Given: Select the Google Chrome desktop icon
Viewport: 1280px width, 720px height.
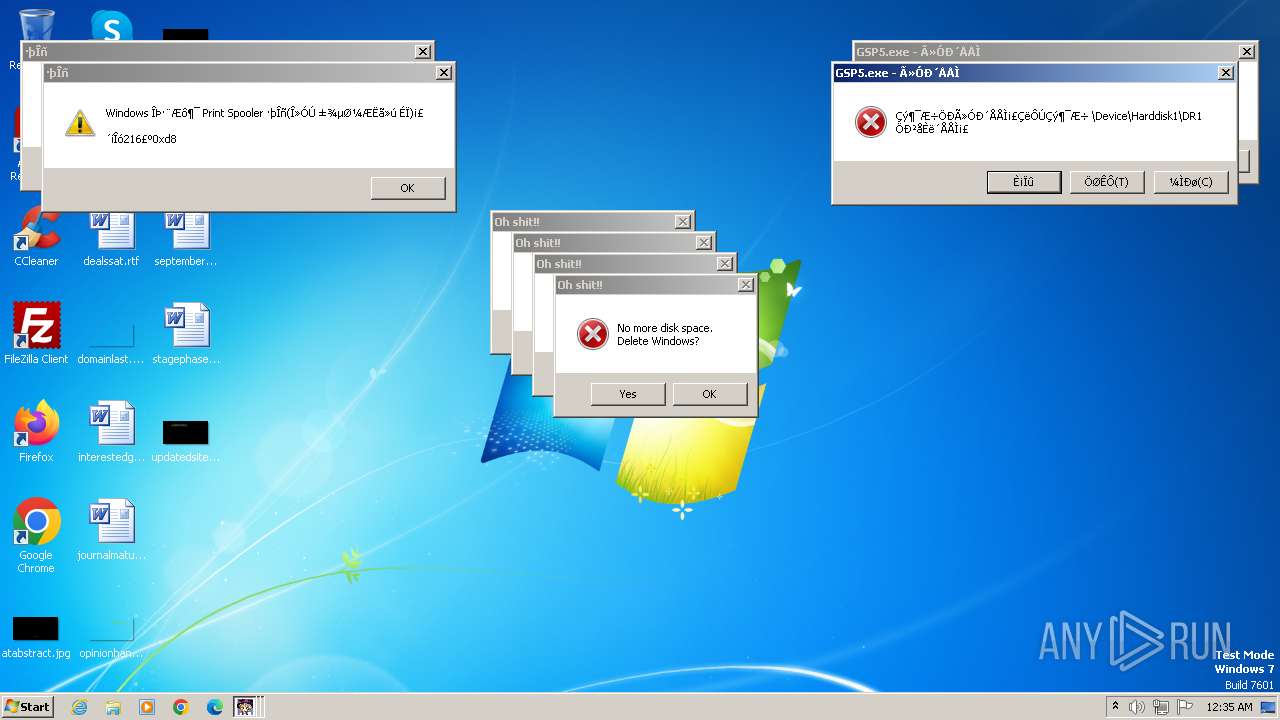Looking at the screenshot, I should click(36, 536).
